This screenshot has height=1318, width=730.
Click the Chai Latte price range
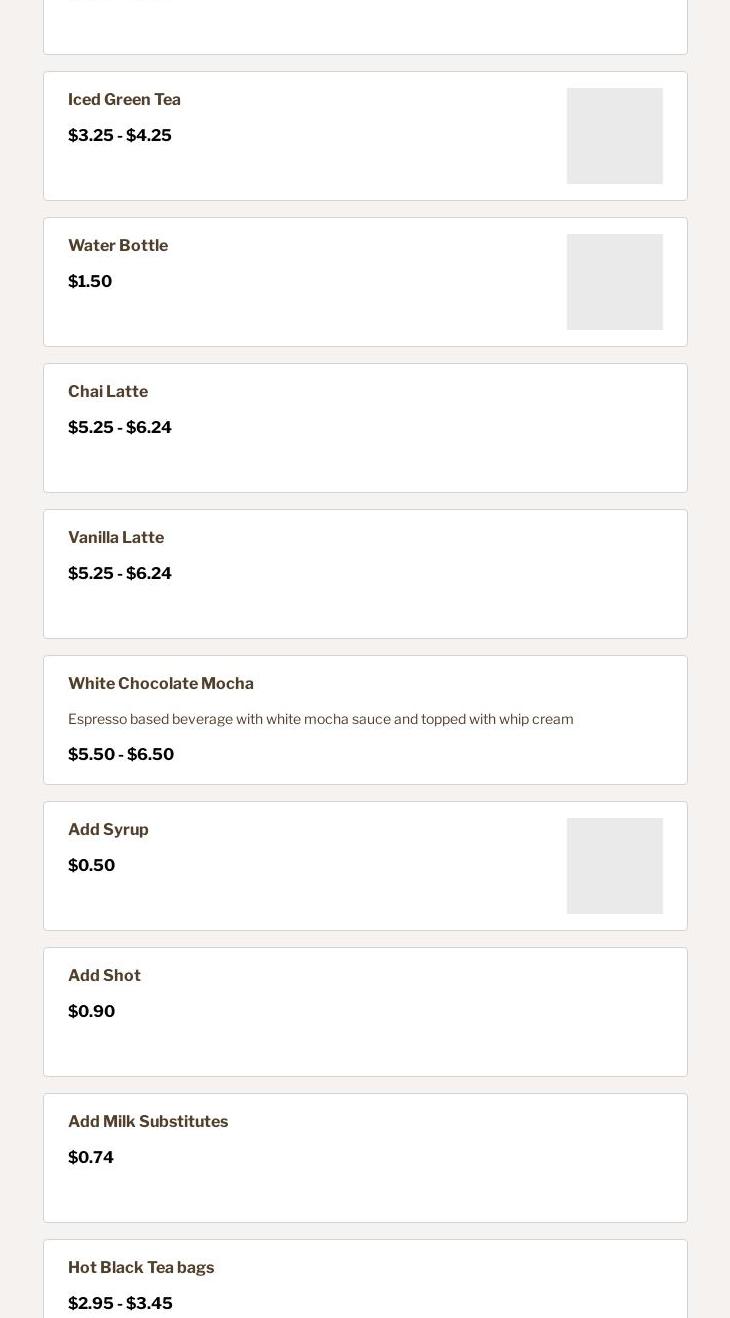pos(120,428)
